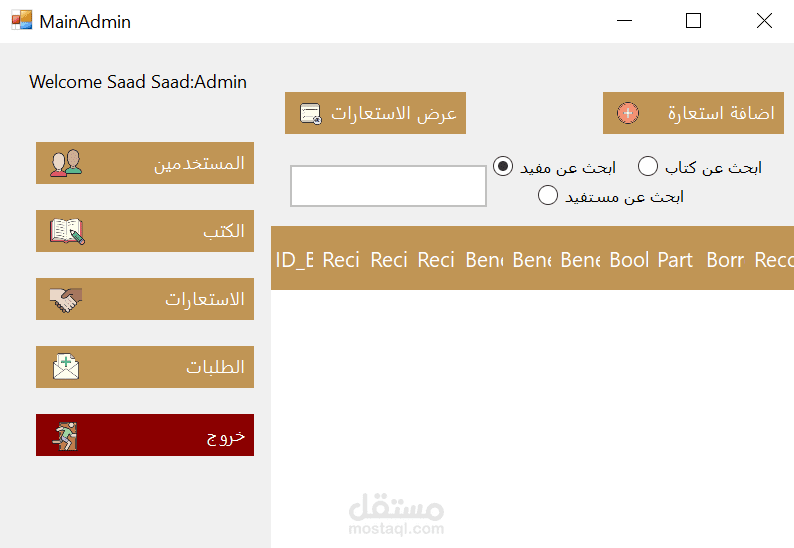Click the handshake icon for borrowings
794x548 pixels.
coord(66,299)
